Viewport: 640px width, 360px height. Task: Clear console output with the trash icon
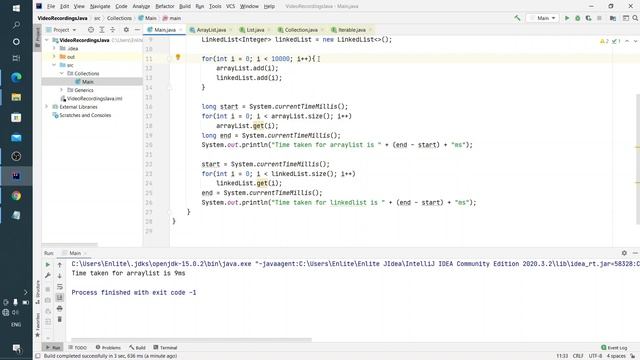click(x=60, y=319)
